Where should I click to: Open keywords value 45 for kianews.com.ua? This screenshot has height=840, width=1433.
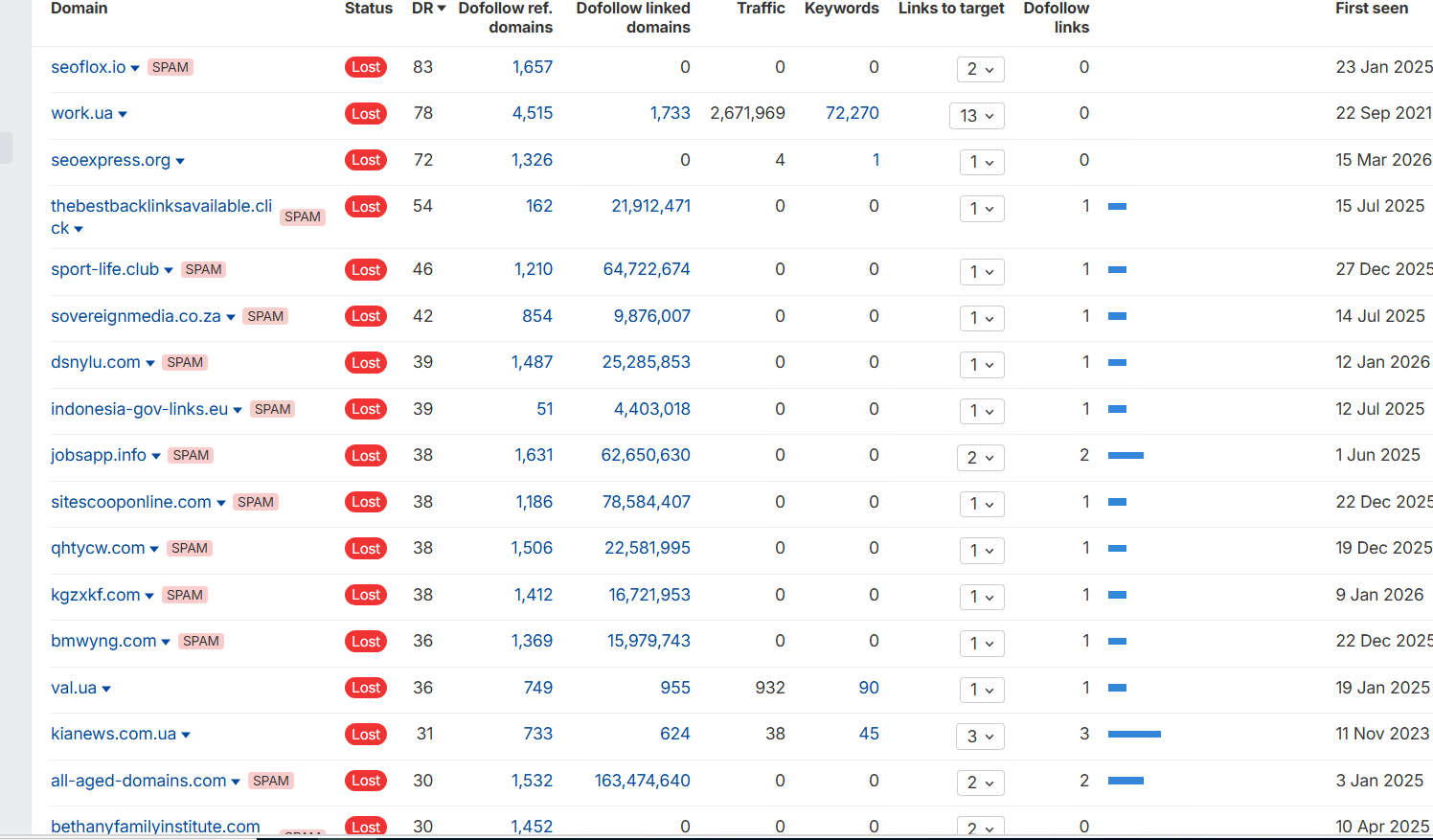point(869,734)
